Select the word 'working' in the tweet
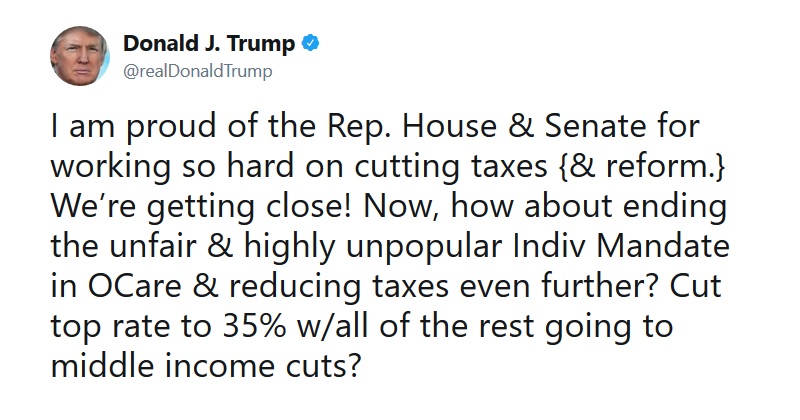Image resolution: width=800 pixels, height=420 pixels. point(111,167)
